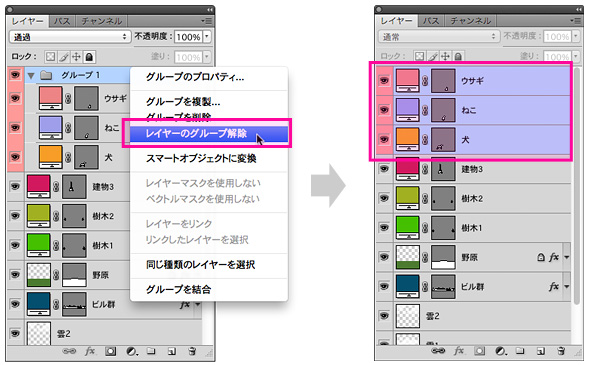This screenshot has height=365, width=590.
Task: Choose グループを結合 menu item
Action: click(x=178, y=289)
